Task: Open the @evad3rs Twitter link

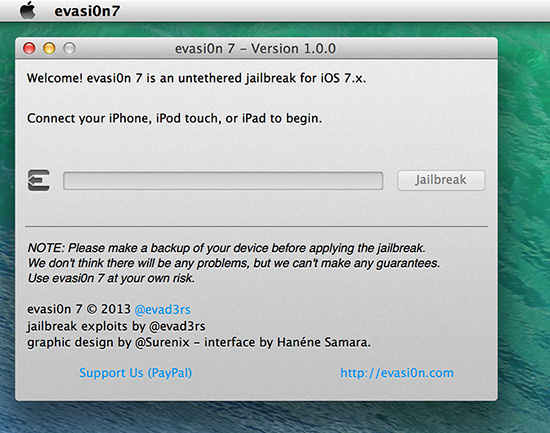Action: 162,309
